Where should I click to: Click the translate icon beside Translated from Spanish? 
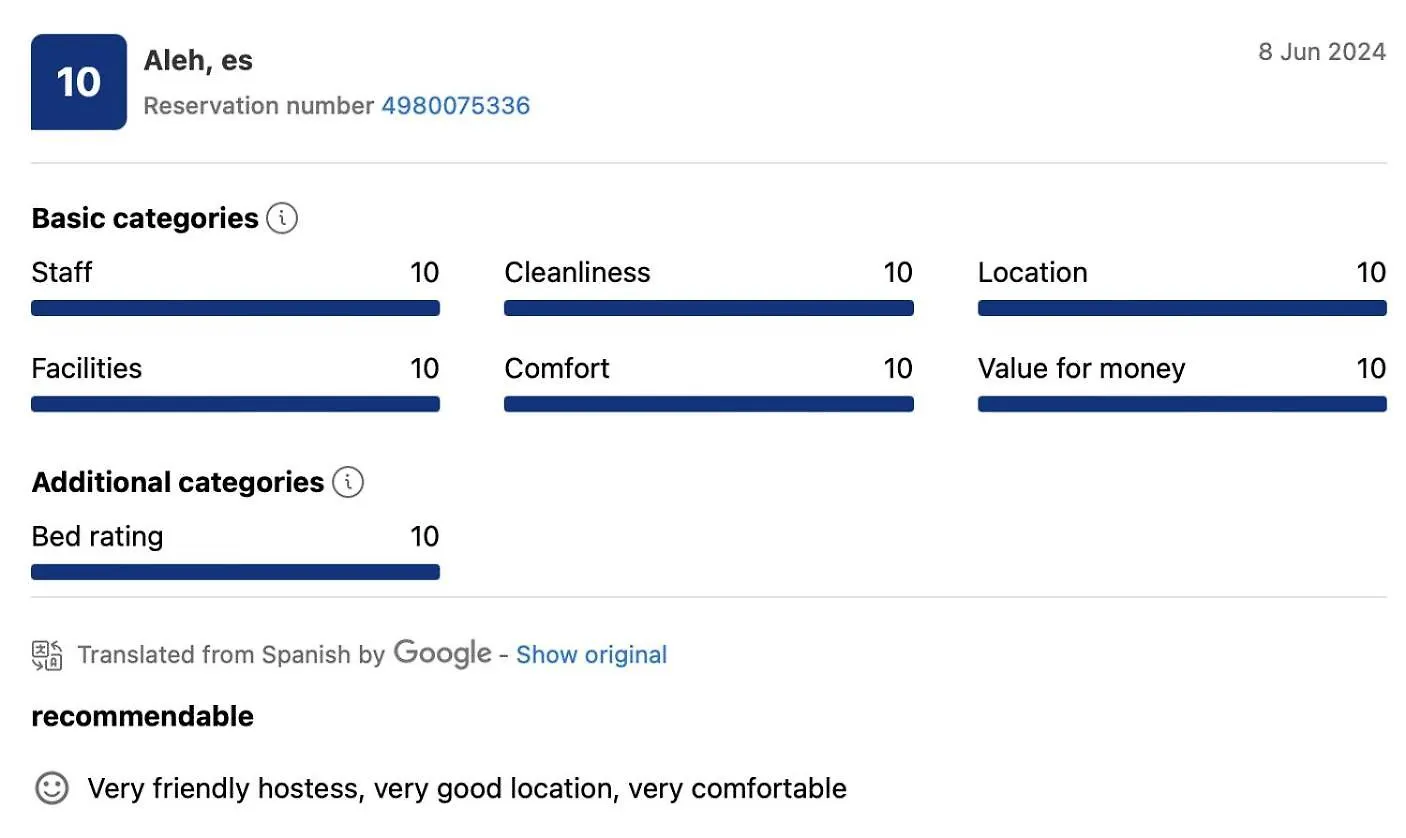tap(47, 655)
